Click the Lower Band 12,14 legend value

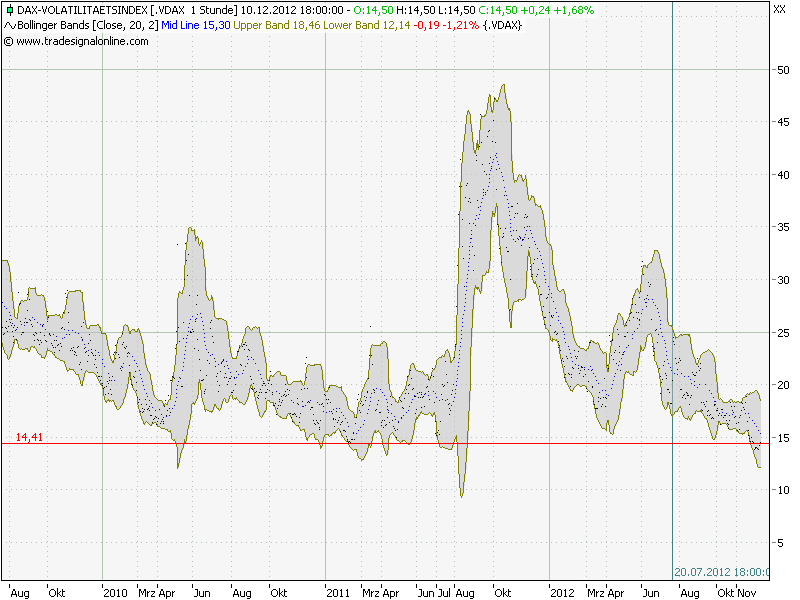pyautogui.click(x=366, y=26)
